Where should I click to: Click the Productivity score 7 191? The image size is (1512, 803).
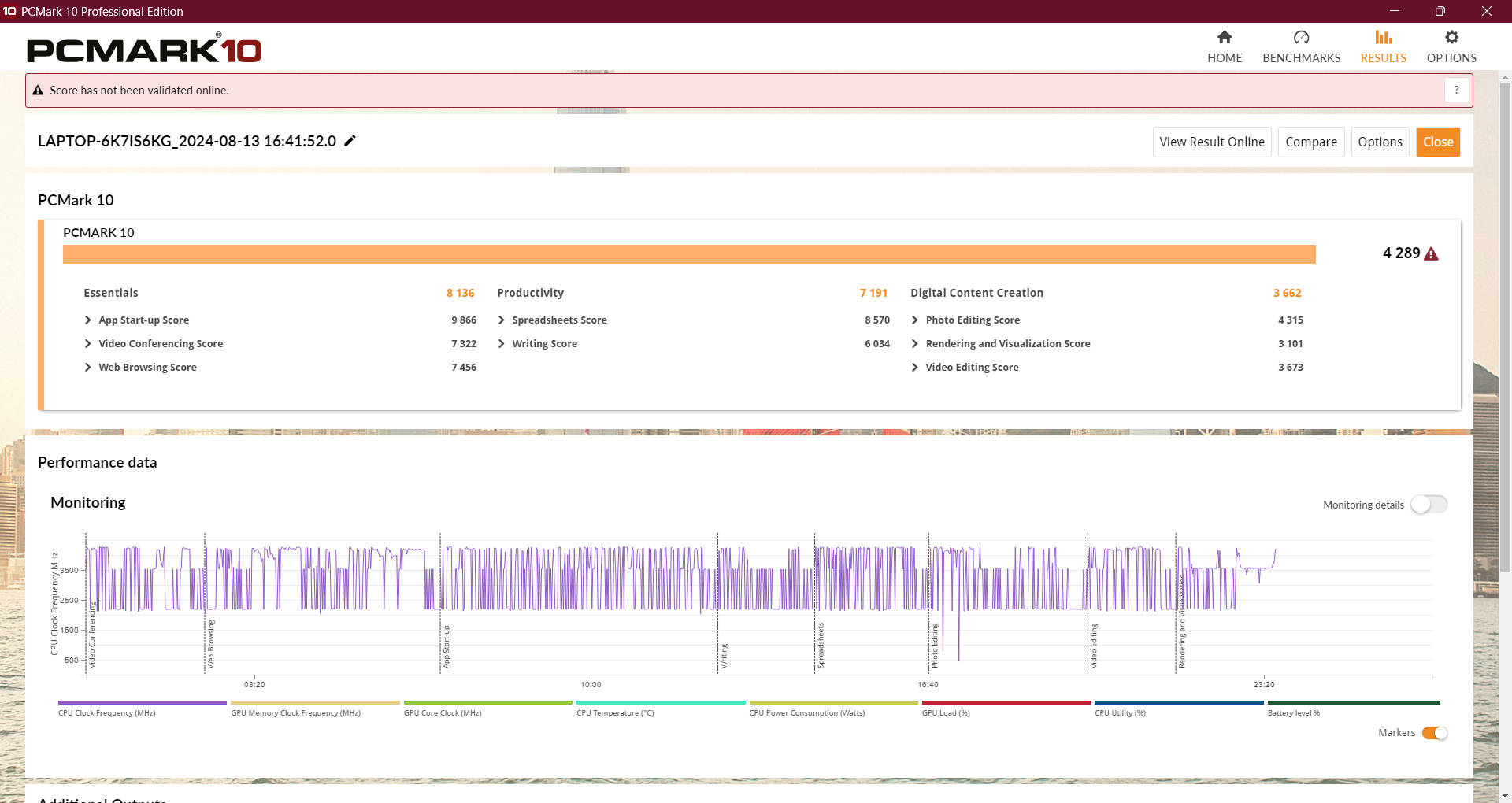coord(873,293)
